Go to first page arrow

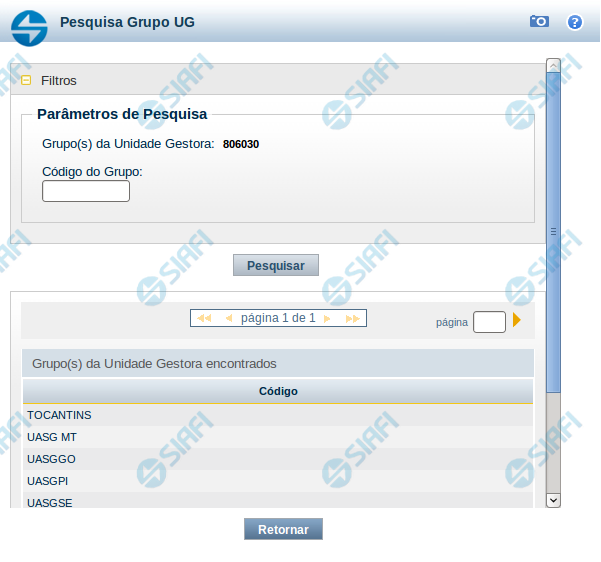(204, 318)
